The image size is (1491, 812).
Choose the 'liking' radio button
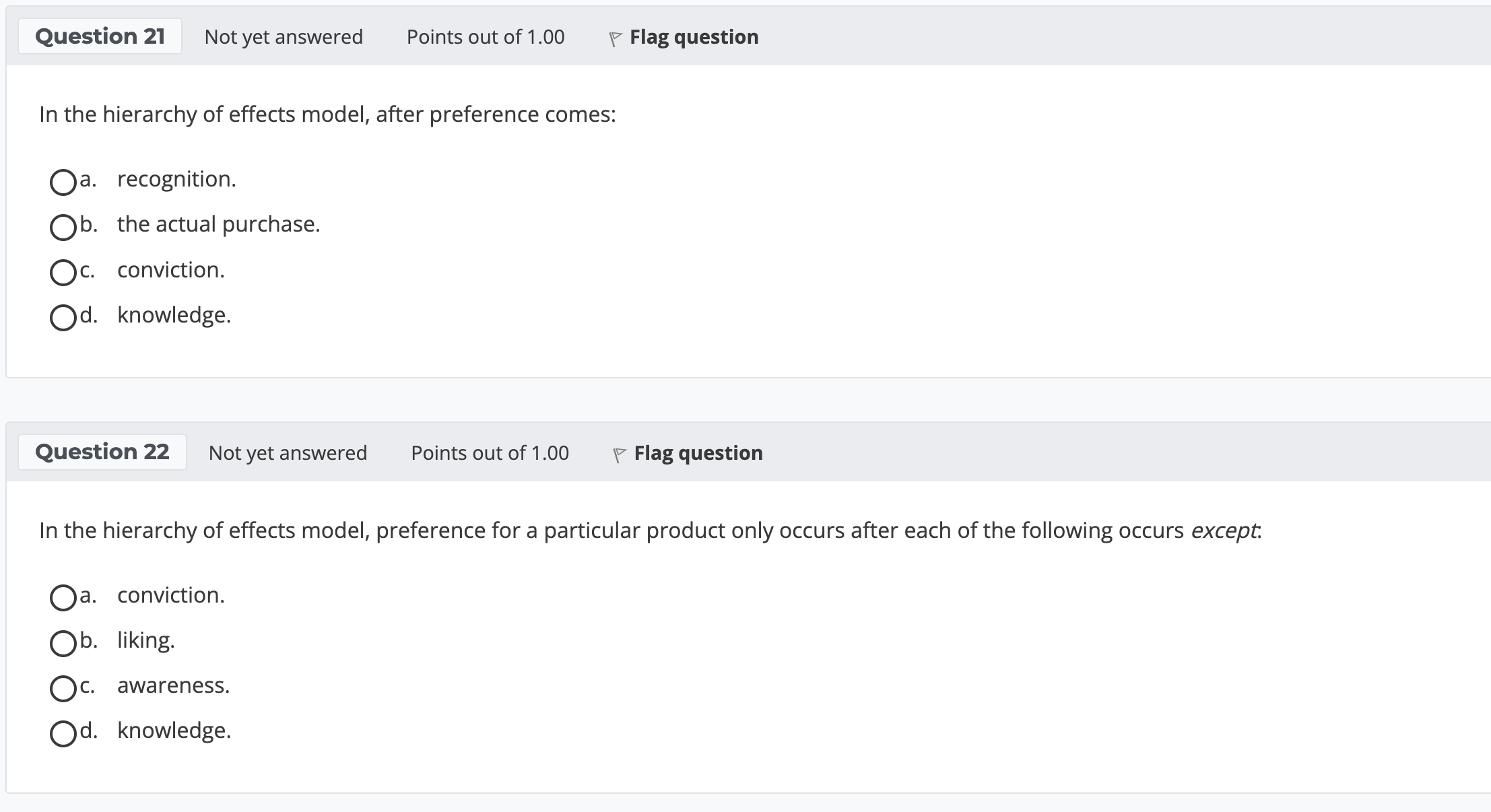tap(63, 642)
